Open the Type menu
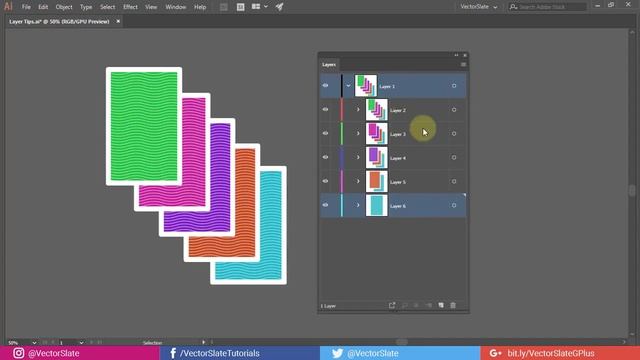The width and height of the screenshot is (640, 360). (86, 7)
